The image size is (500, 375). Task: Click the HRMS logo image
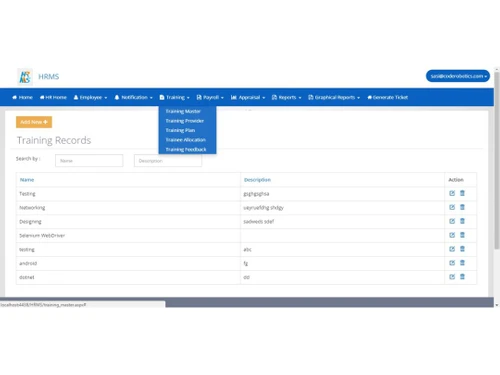[25, 77]
